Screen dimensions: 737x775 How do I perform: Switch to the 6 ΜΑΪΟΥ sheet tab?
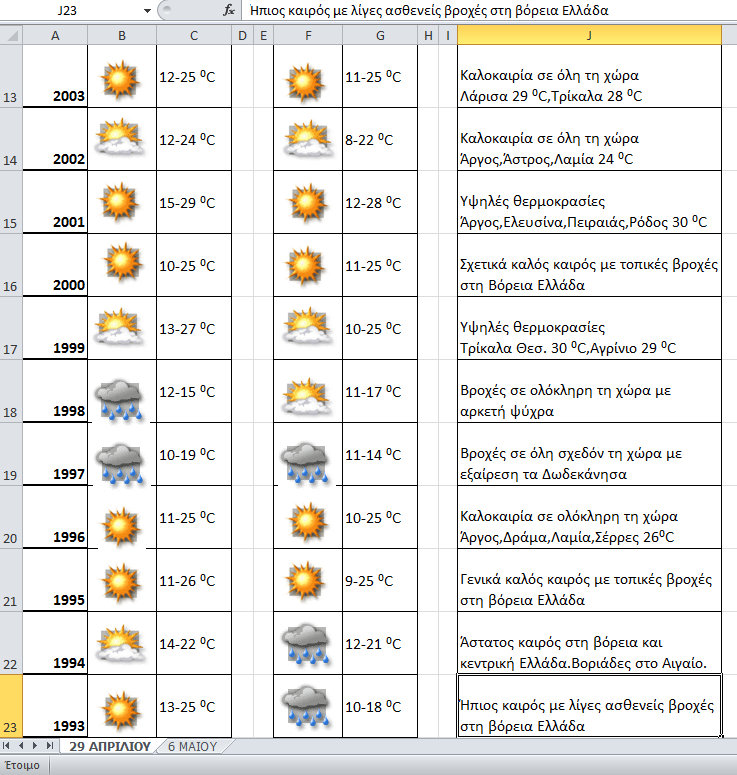point(190,746)
